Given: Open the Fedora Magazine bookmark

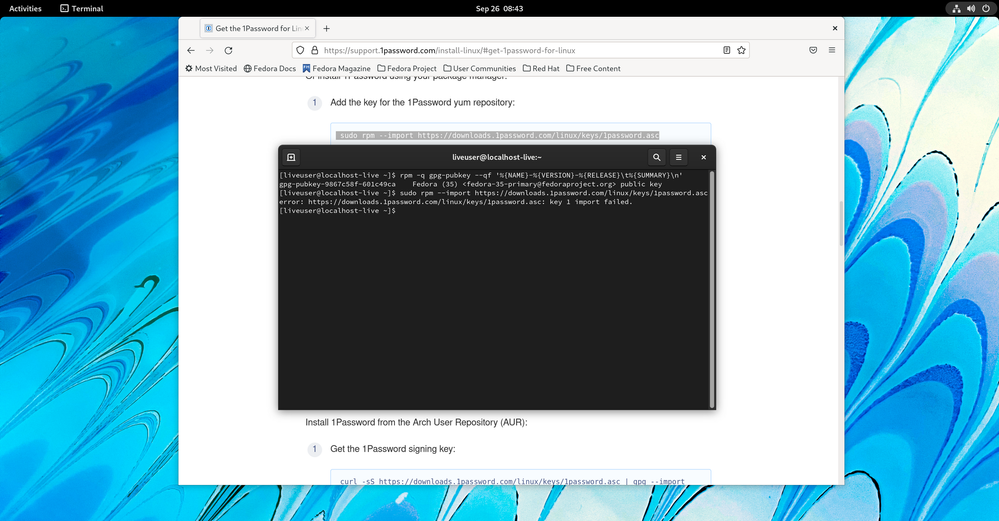Looking at the screenshot, I should point(337,69).
